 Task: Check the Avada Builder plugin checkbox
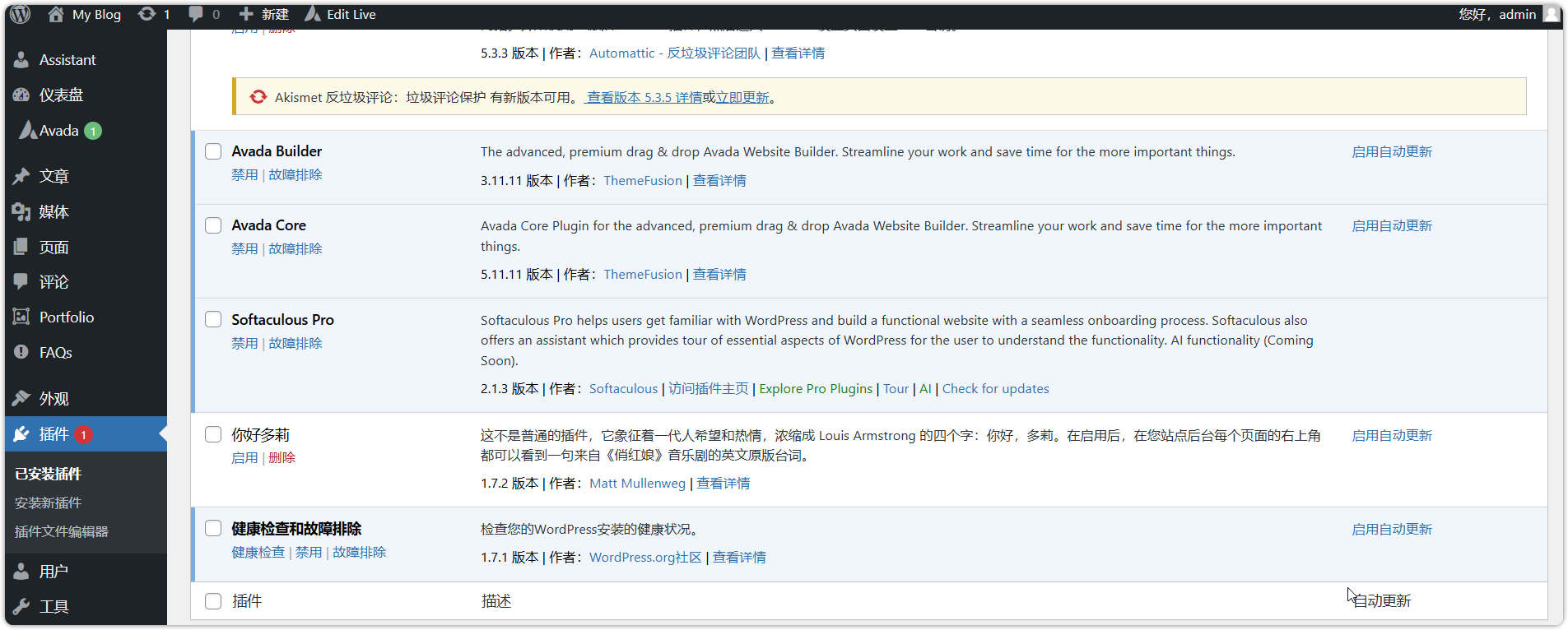pyautogui.click(x=213, y=151)
